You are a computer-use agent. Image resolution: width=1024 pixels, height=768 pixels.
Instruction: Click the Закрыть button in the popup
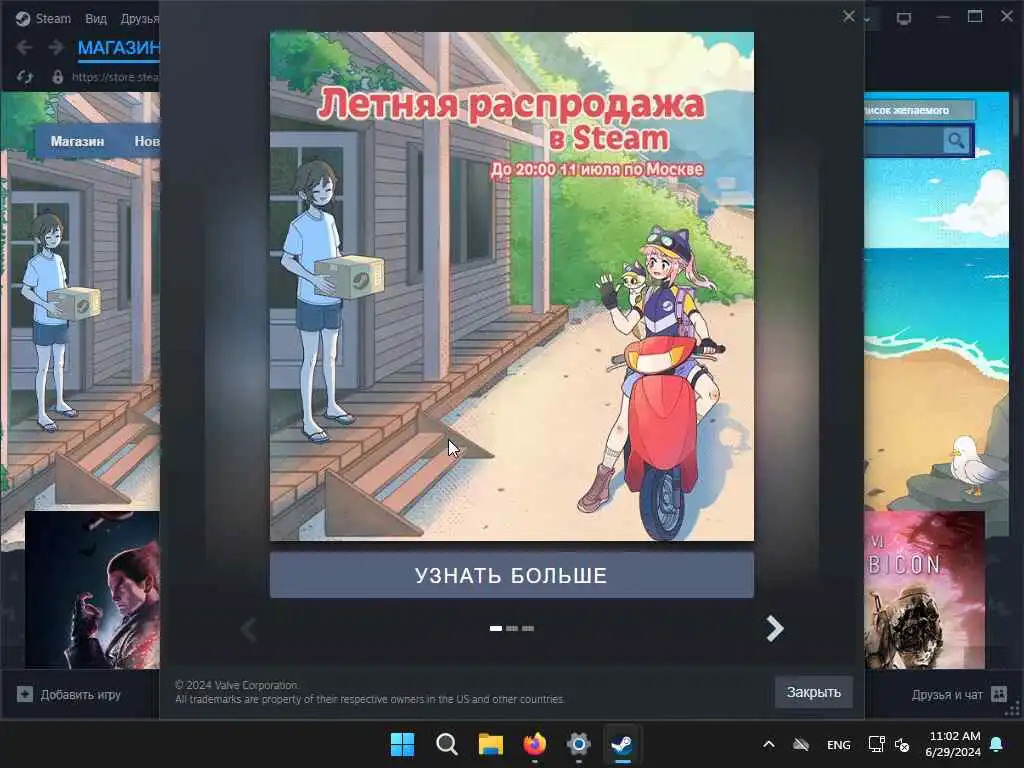tap(813, 692)
